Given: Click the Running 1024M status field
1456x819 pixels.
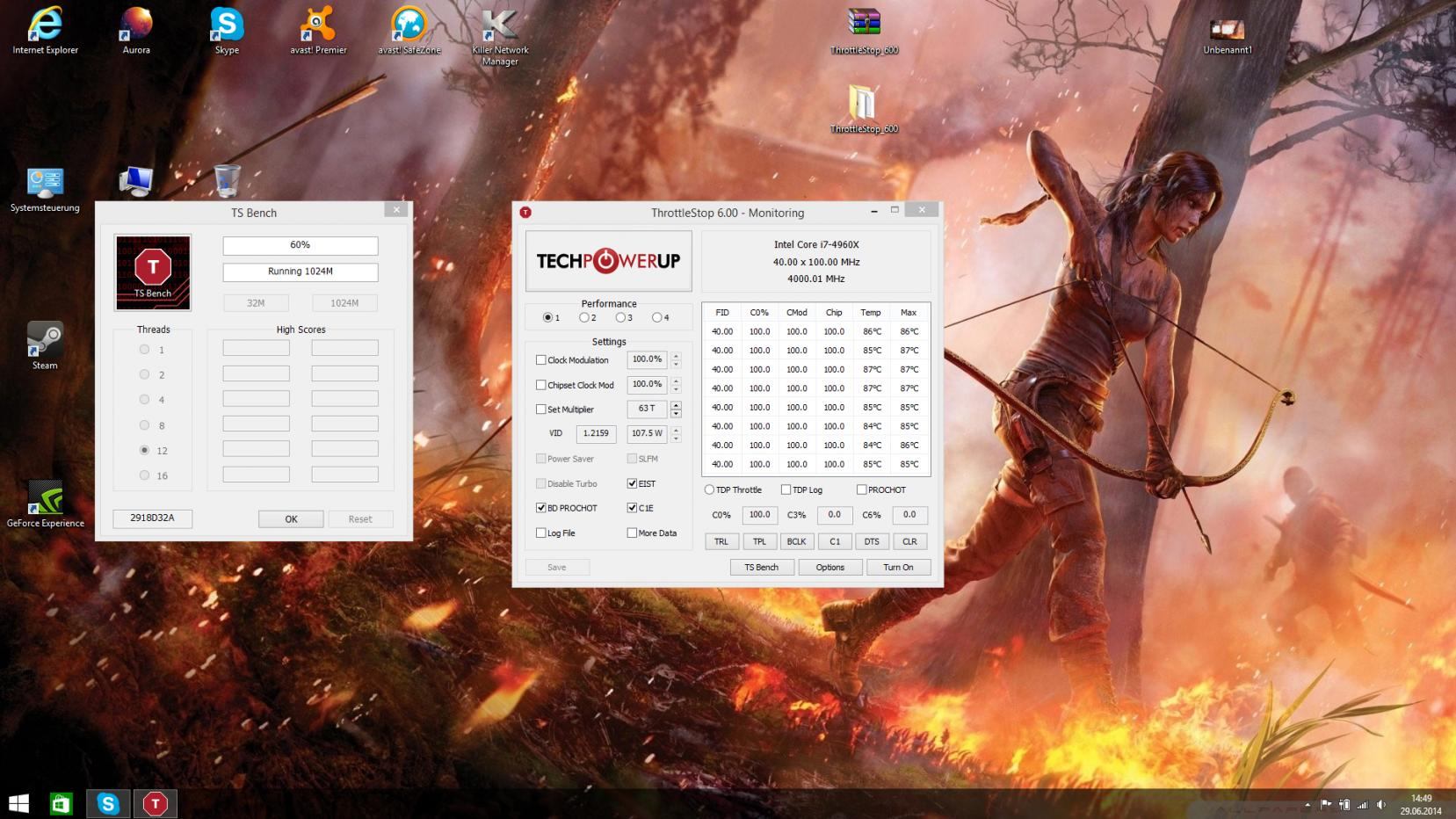Looking at the screenshot, I should pyautogui.click(x=301, y=272).
